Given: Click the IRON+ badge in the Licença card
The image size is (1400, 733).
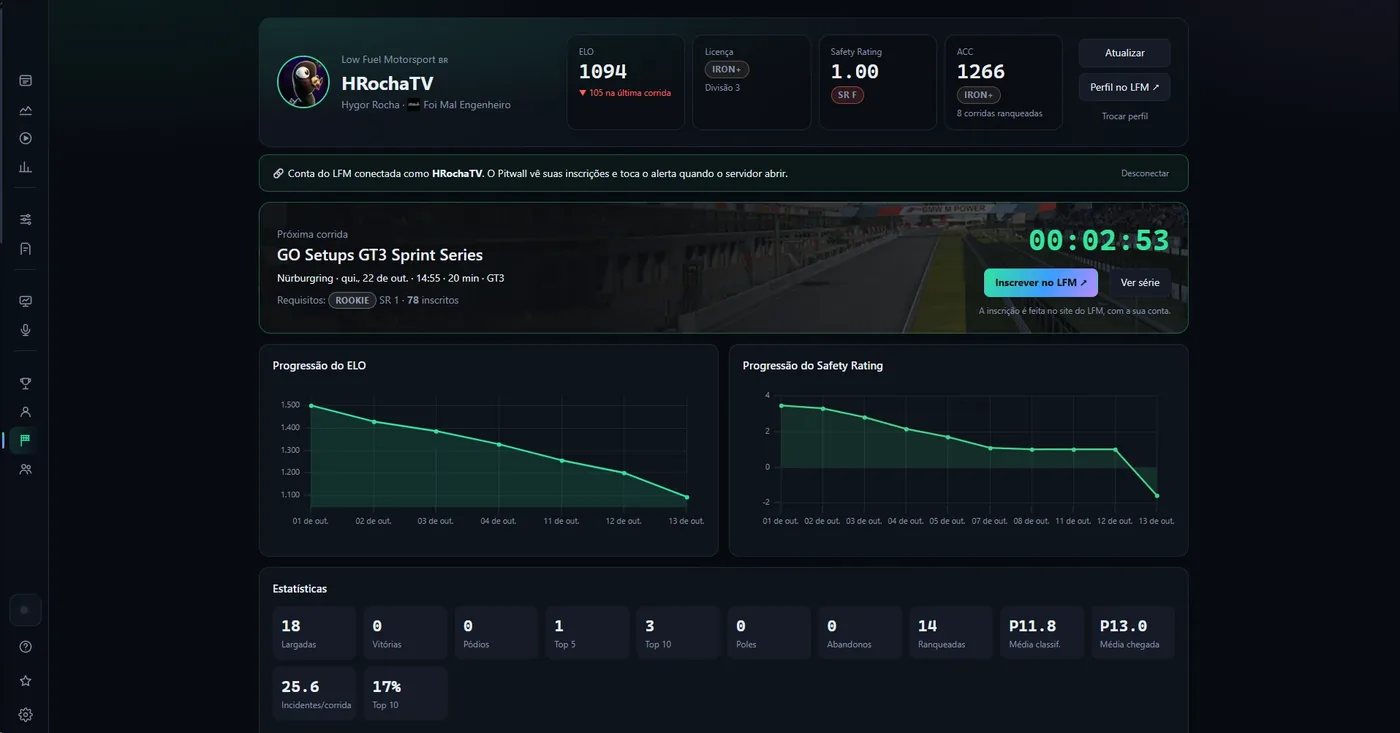Looking at the screenshot, I should coord(727,70).
